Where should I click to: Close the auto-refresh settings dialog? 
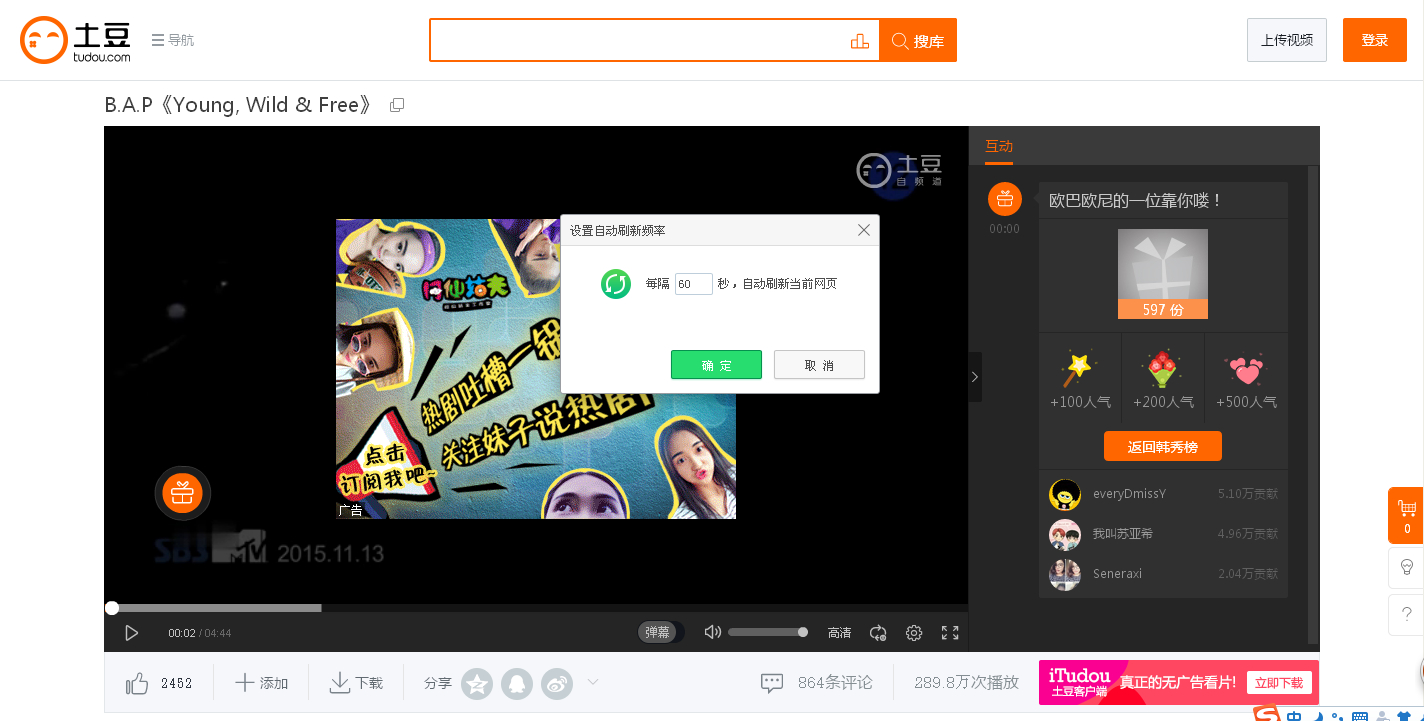[x=864, y=230]
